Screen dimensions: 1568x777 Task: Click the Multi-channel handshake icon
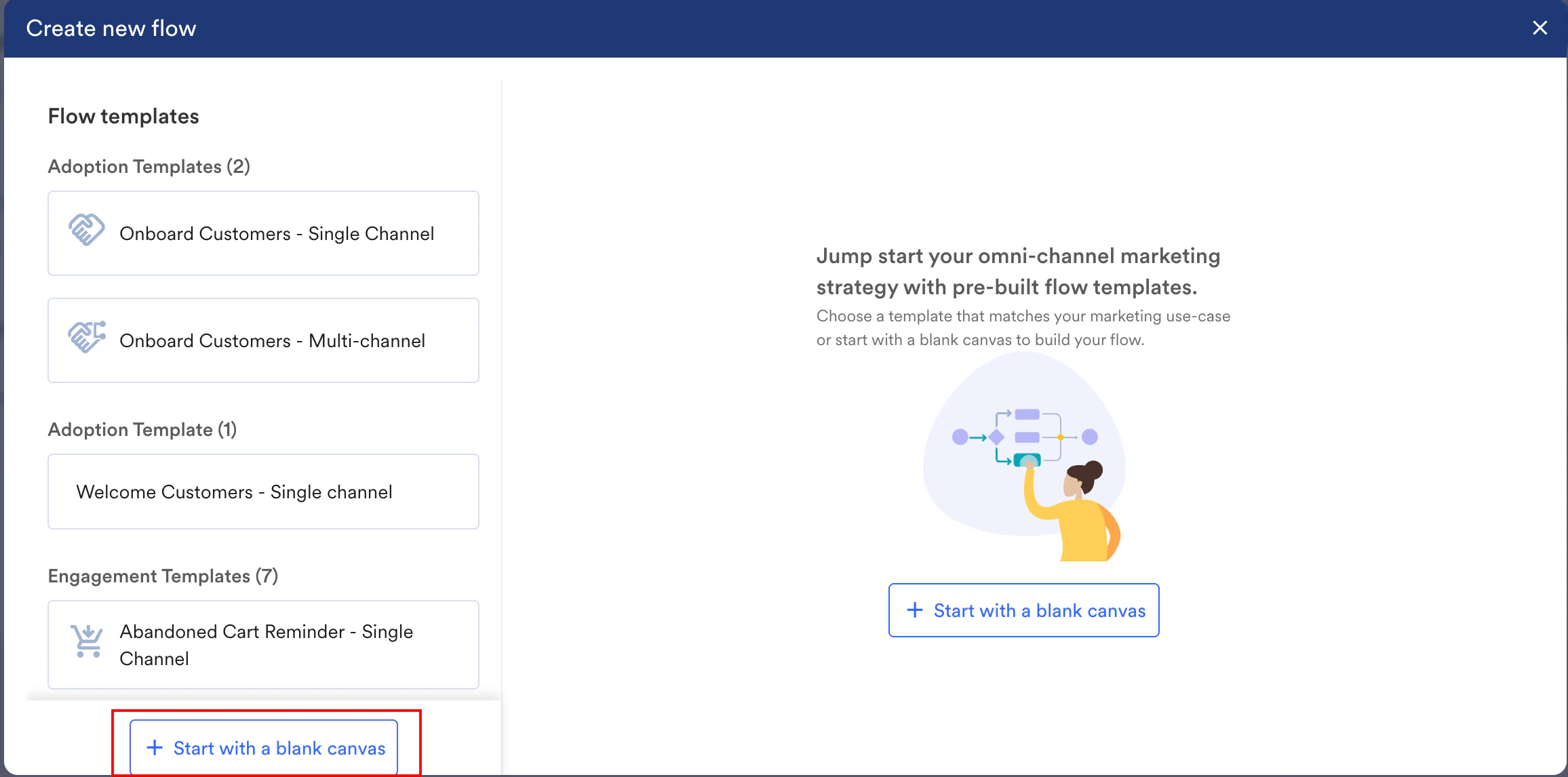pyautogui.click(x=87, y=337)
